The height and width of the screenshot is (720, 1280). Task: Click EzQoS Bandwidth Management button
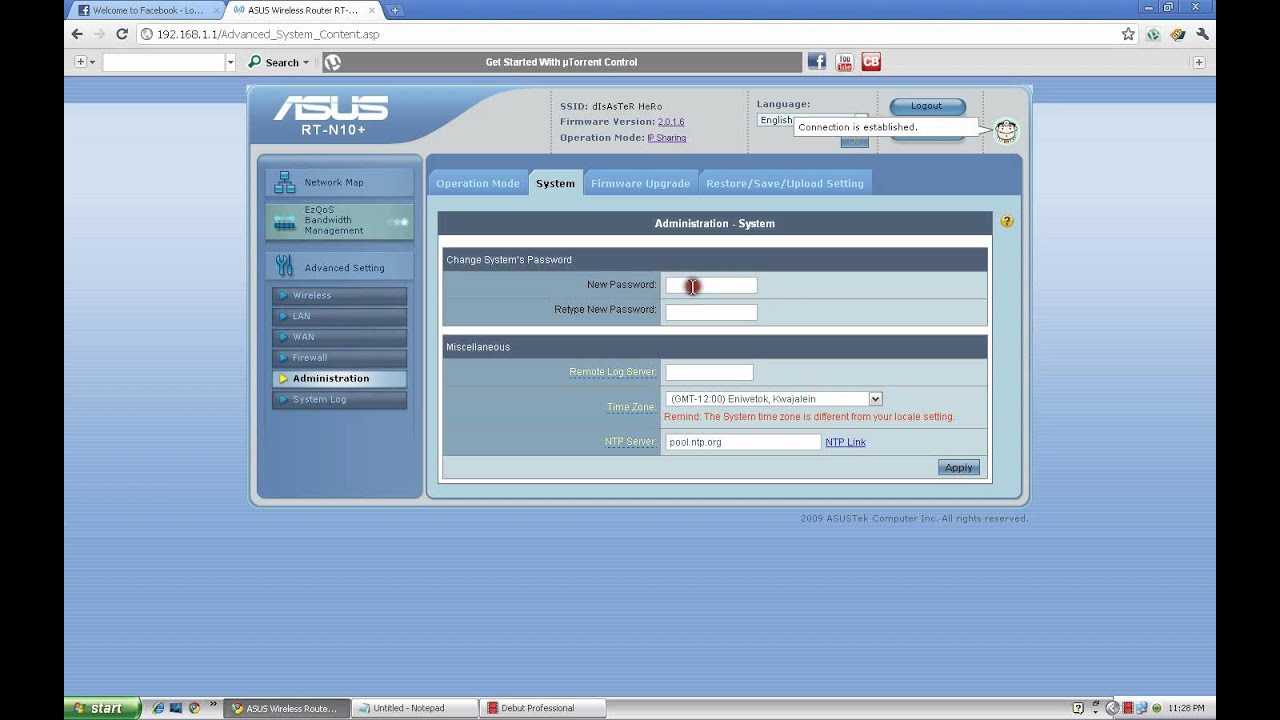point(339,221)
